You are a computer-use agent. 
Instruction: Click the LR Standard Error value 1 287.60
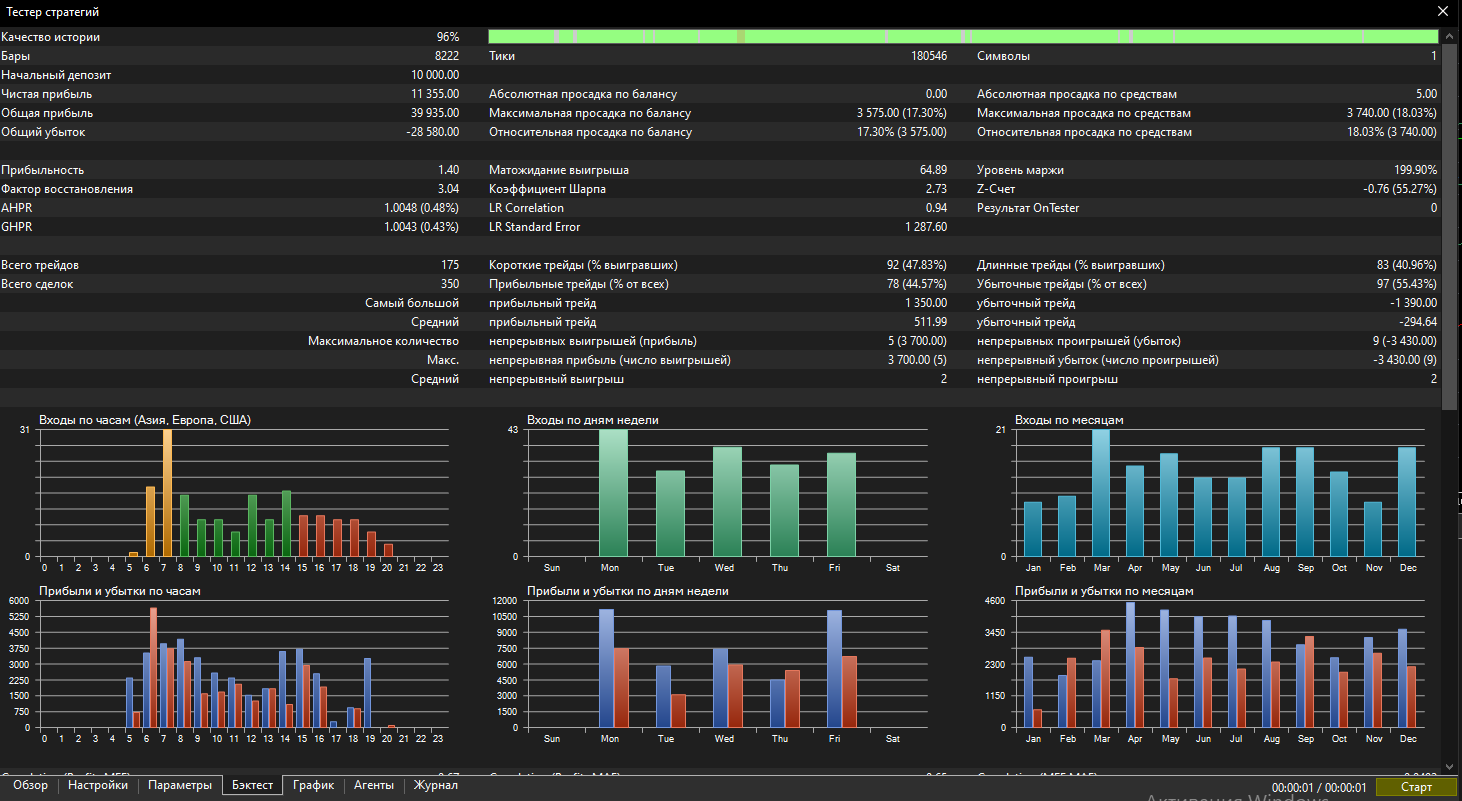tap(926, 227)
